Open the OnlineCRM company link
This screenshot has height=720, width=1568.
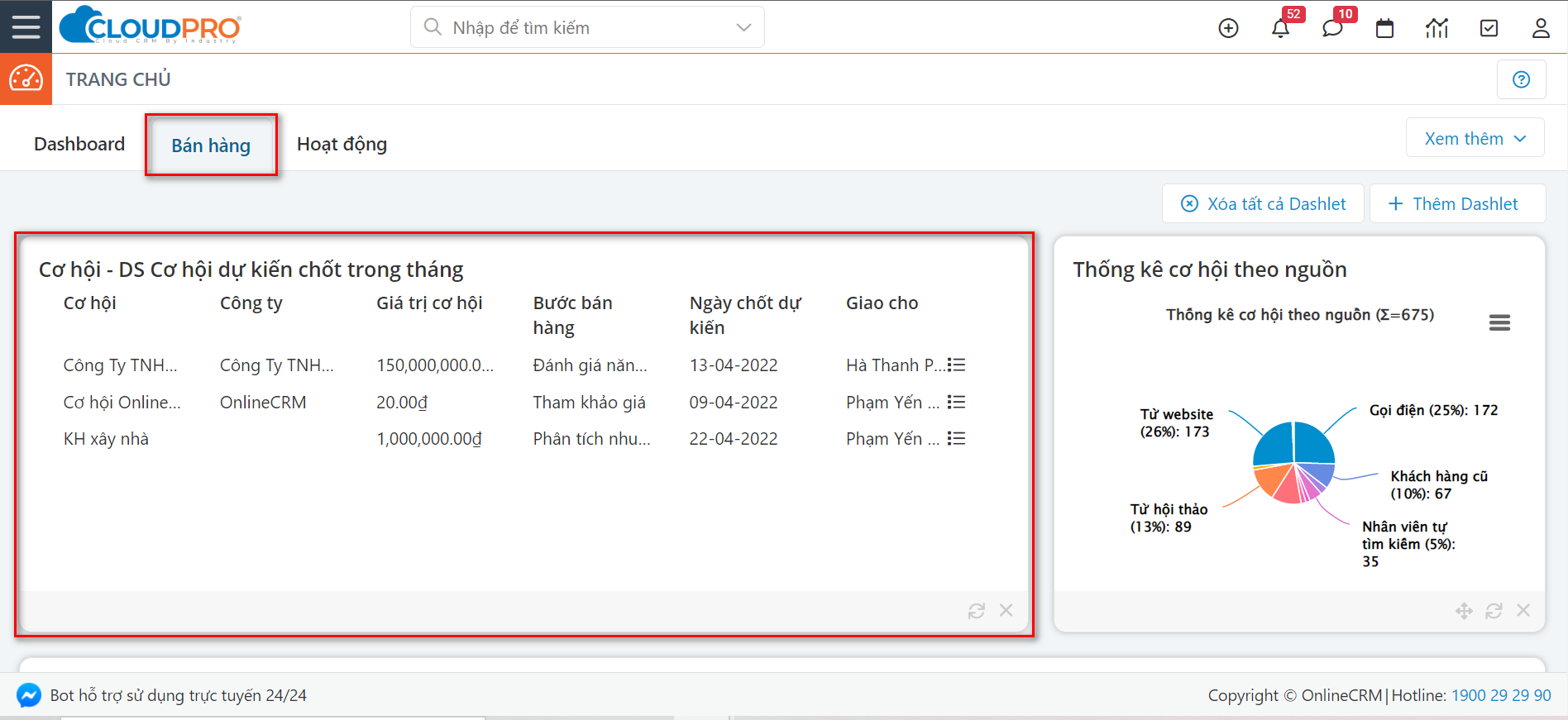[263, 402]
